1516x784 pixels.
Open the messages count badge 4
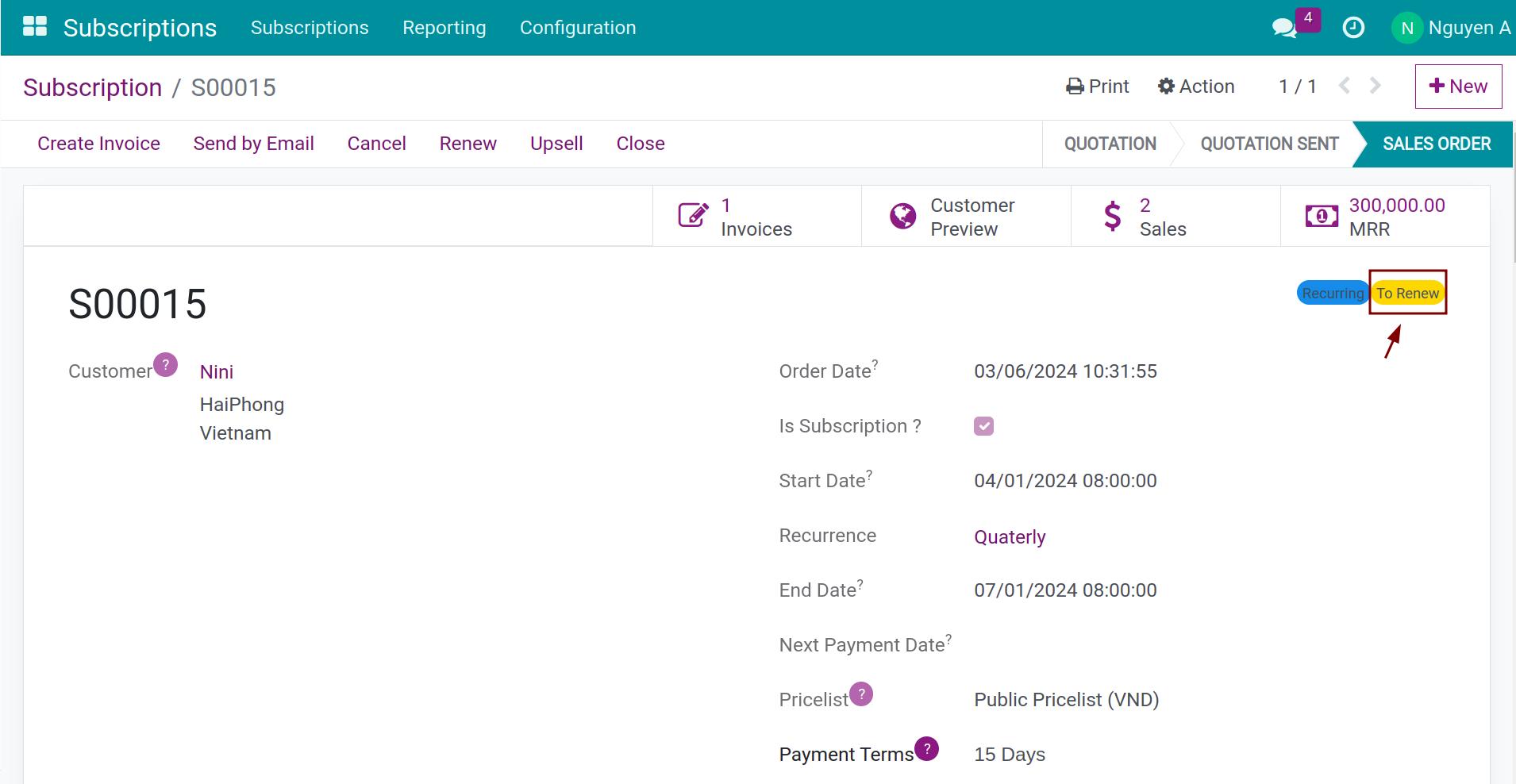click(1308, 18)
